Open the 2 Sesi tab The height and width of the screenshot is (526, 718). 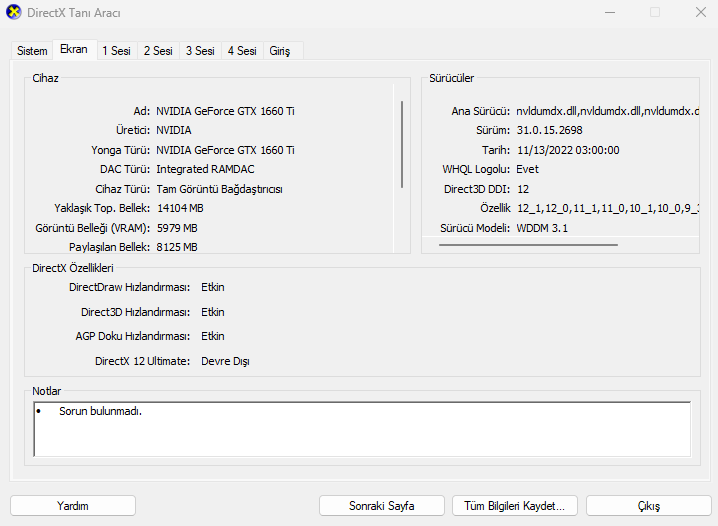coord(158,51)
